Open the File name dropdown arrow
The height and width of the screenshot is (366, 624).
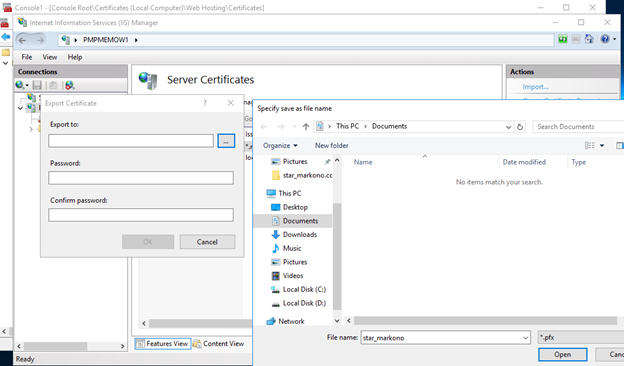point(525,338)
